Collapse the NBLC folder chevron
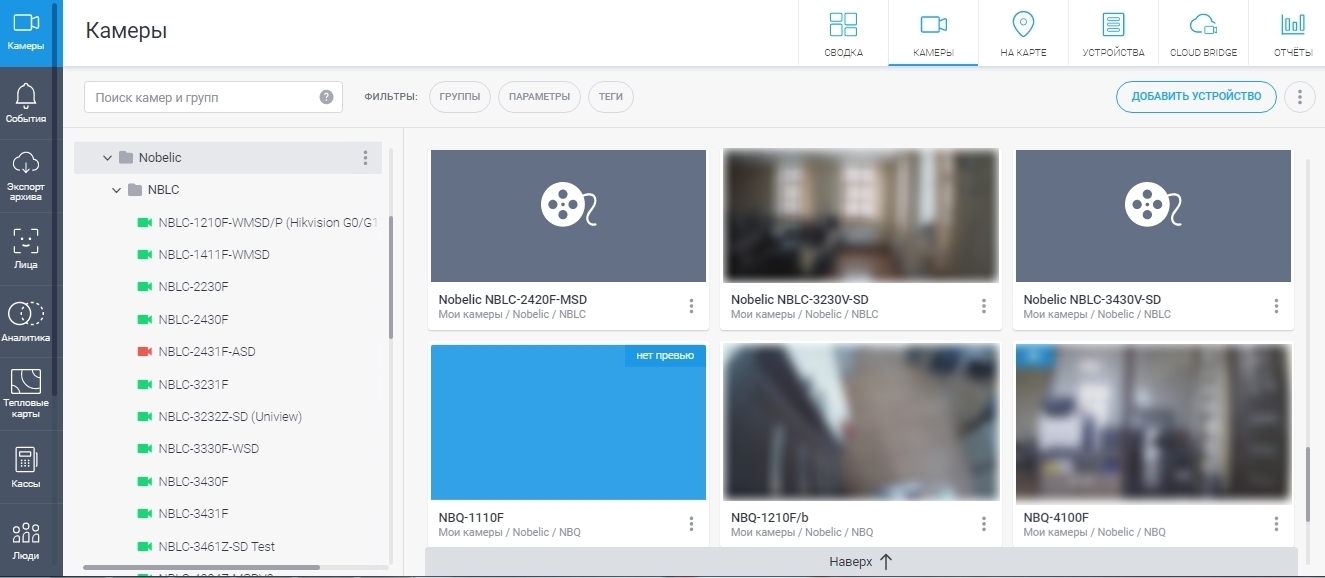Viewport: 1325px width, 578px height. pyautogui.click(x=117, y=190)
